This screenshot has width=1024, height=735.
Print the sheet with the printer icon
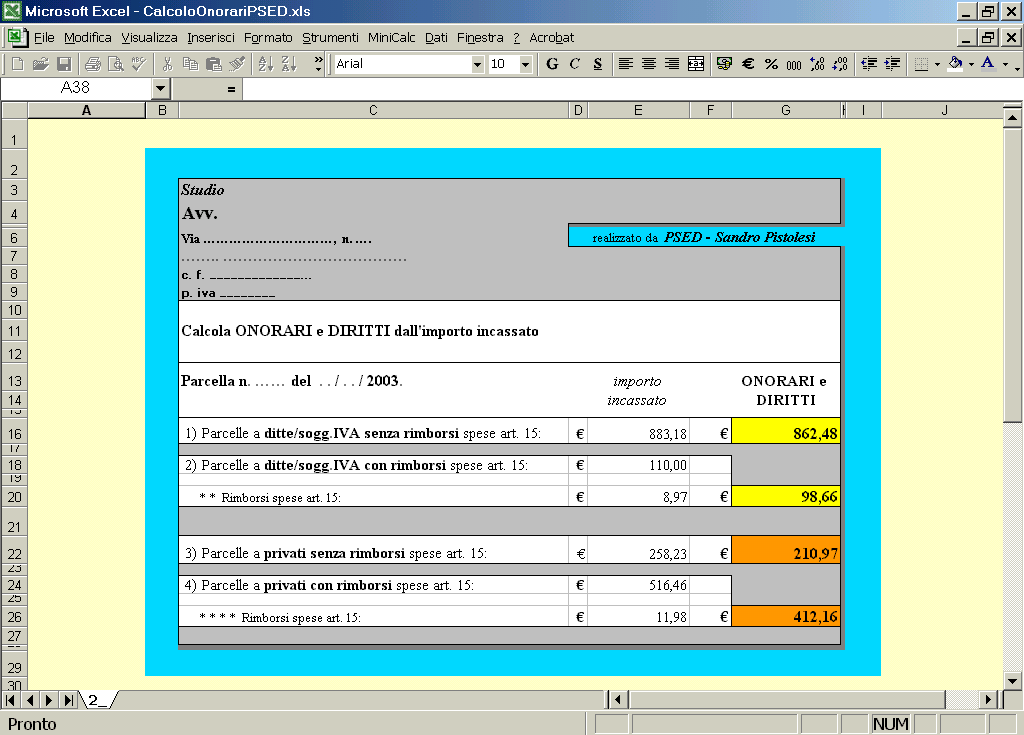pyautogui.click(x=93, y=64)
